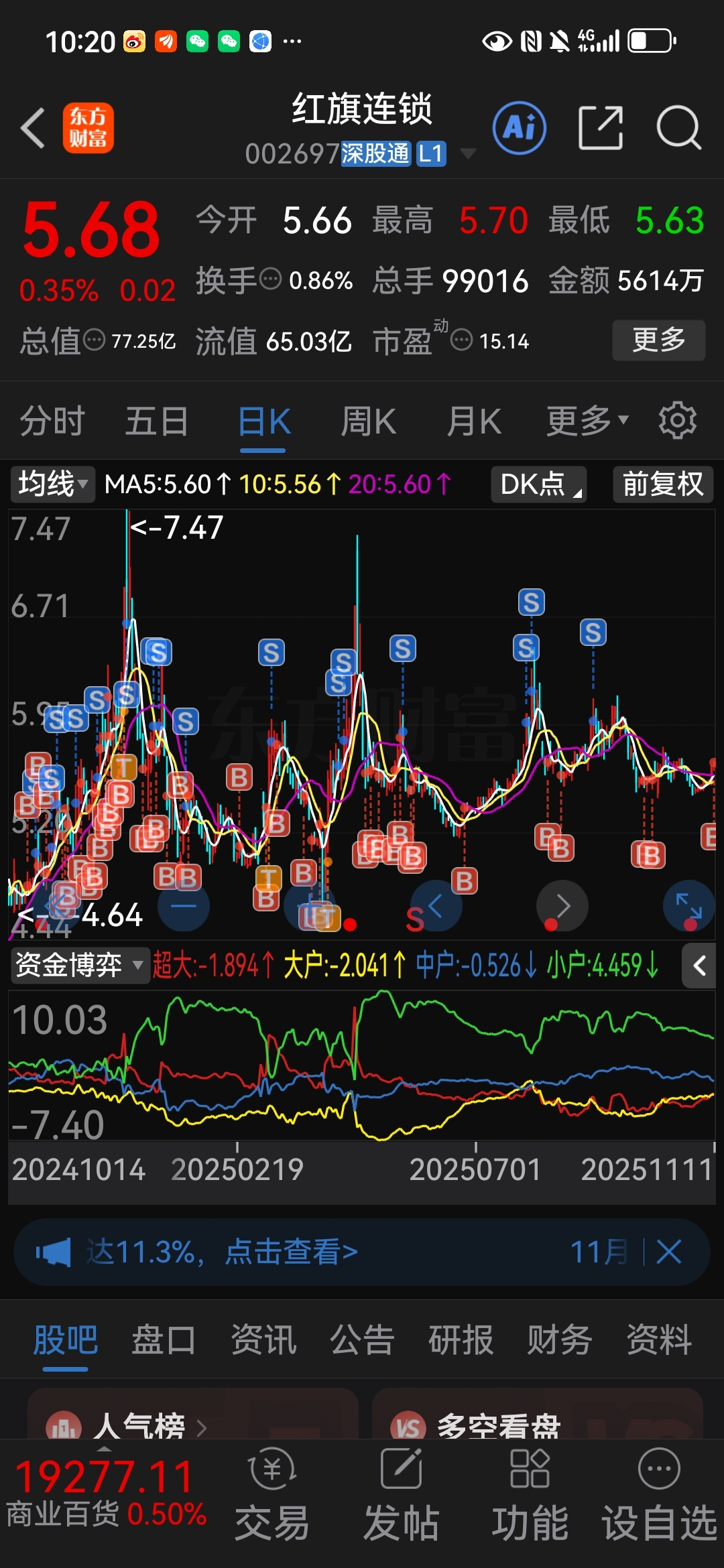Open 人气榜 ranking card
The height and width of the screenshot is (1568, 724).
tap(192, 1414)
